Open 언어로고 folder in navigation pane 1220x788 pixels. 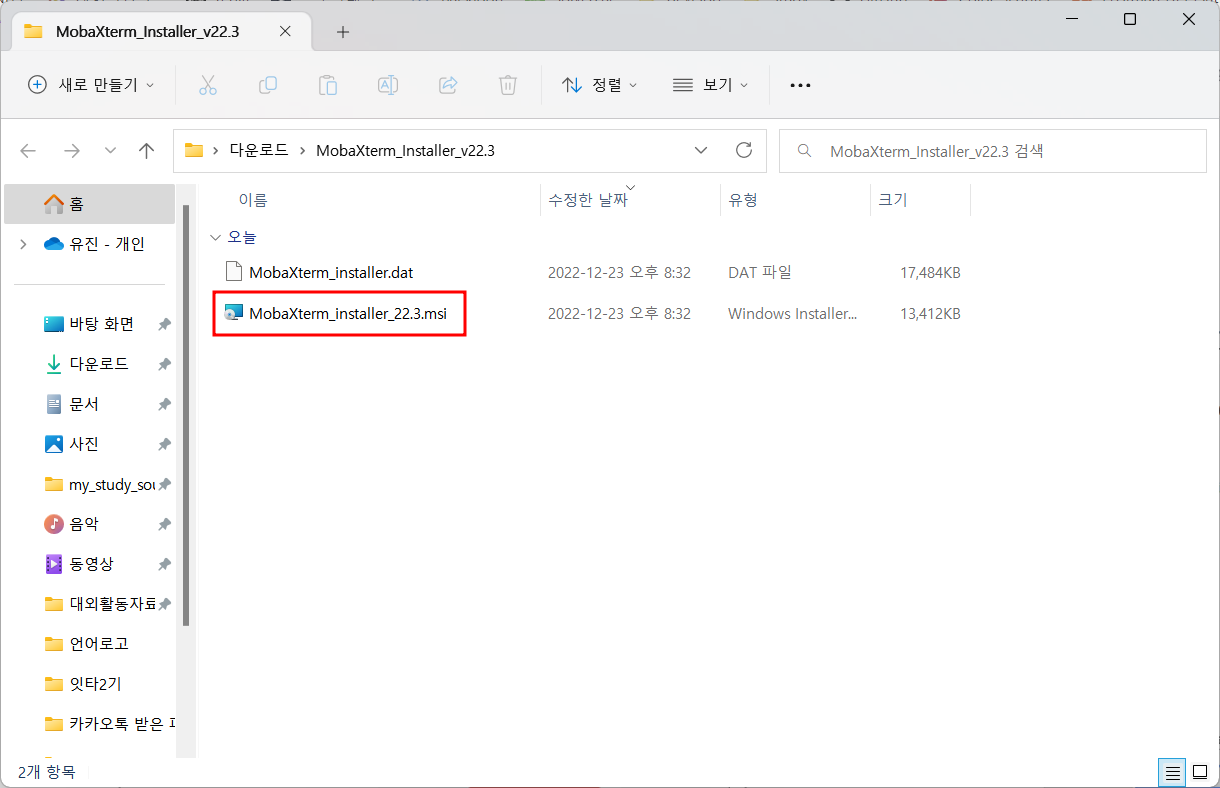click(98, 644)
